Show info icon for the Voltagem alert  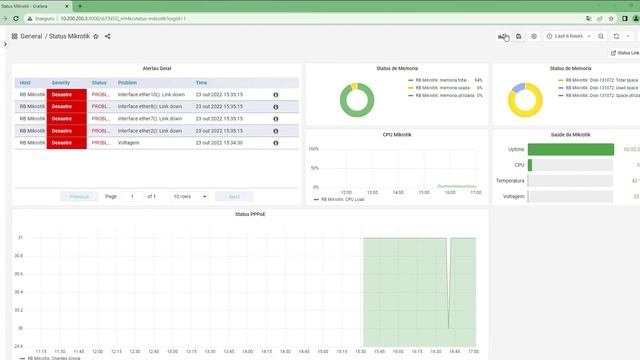click(x=276, y=143)
